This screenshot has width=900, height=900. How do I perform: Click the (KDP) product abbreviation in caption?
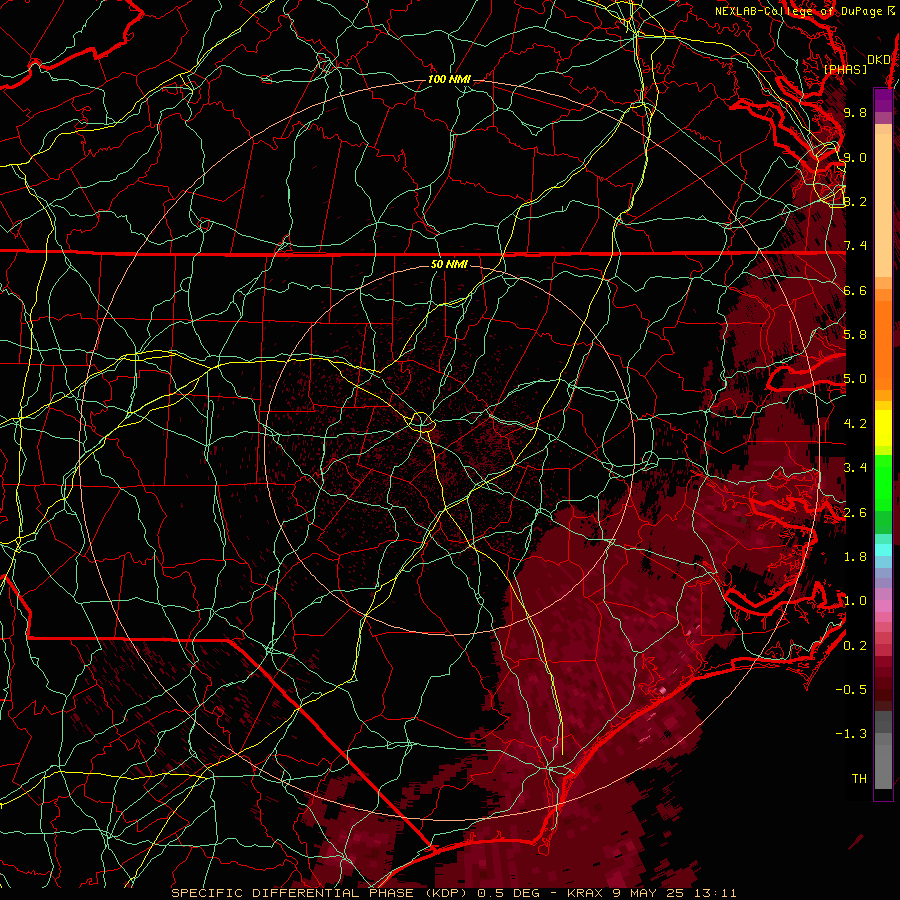445,893
